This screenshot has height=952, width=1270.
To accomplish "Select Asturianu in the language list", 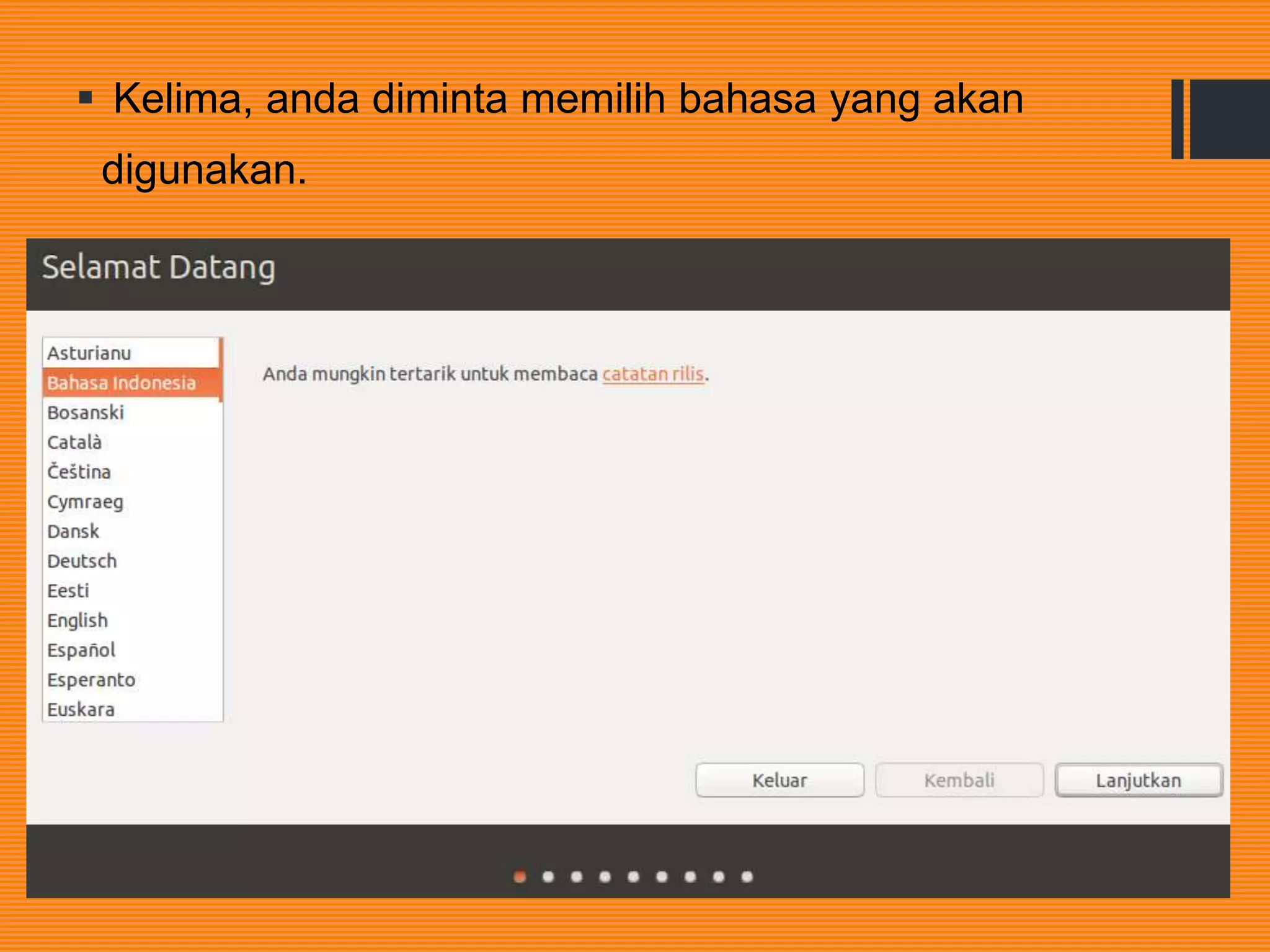I will point(131,353).
